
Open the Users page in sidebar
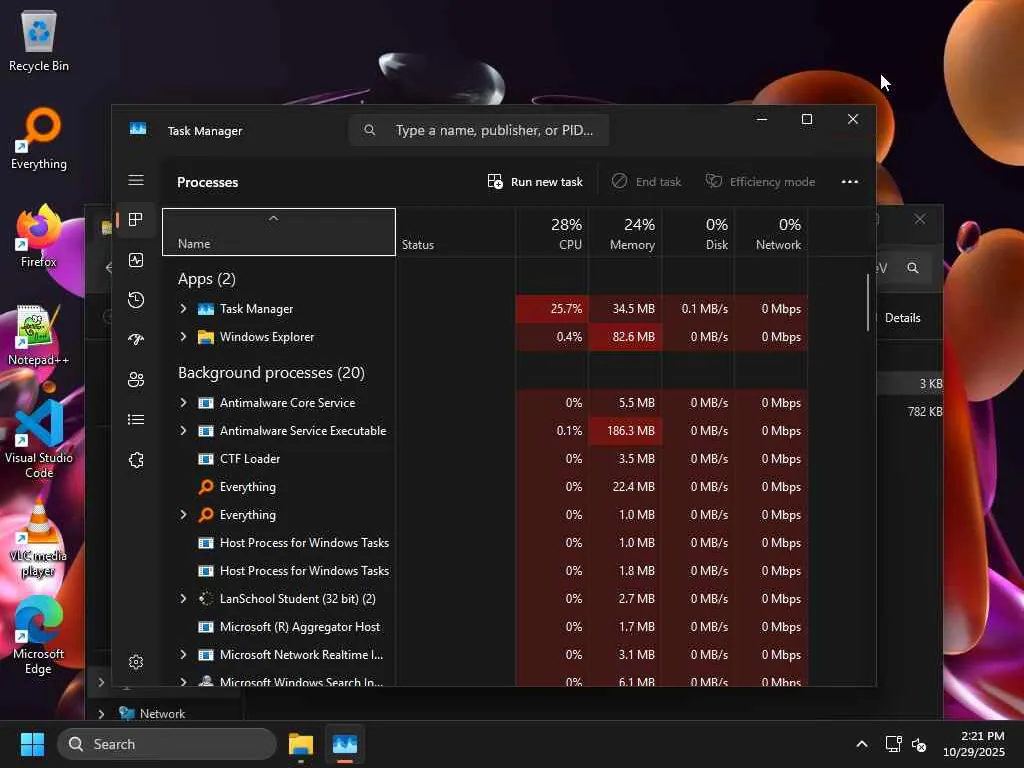point(136,379)
